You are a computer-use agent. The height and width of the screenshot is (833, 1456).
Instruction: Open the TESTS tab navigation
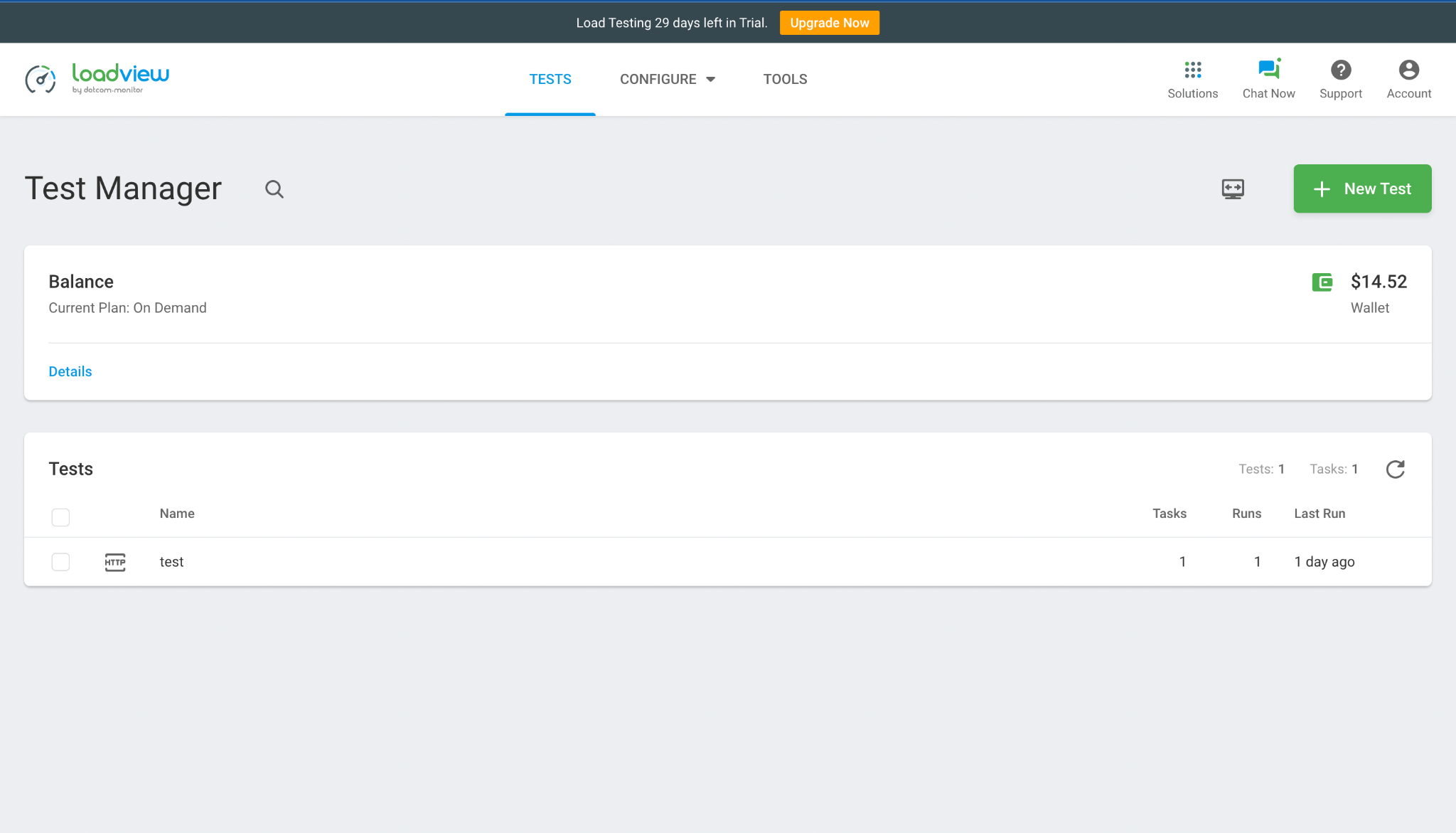coord(551,79)
